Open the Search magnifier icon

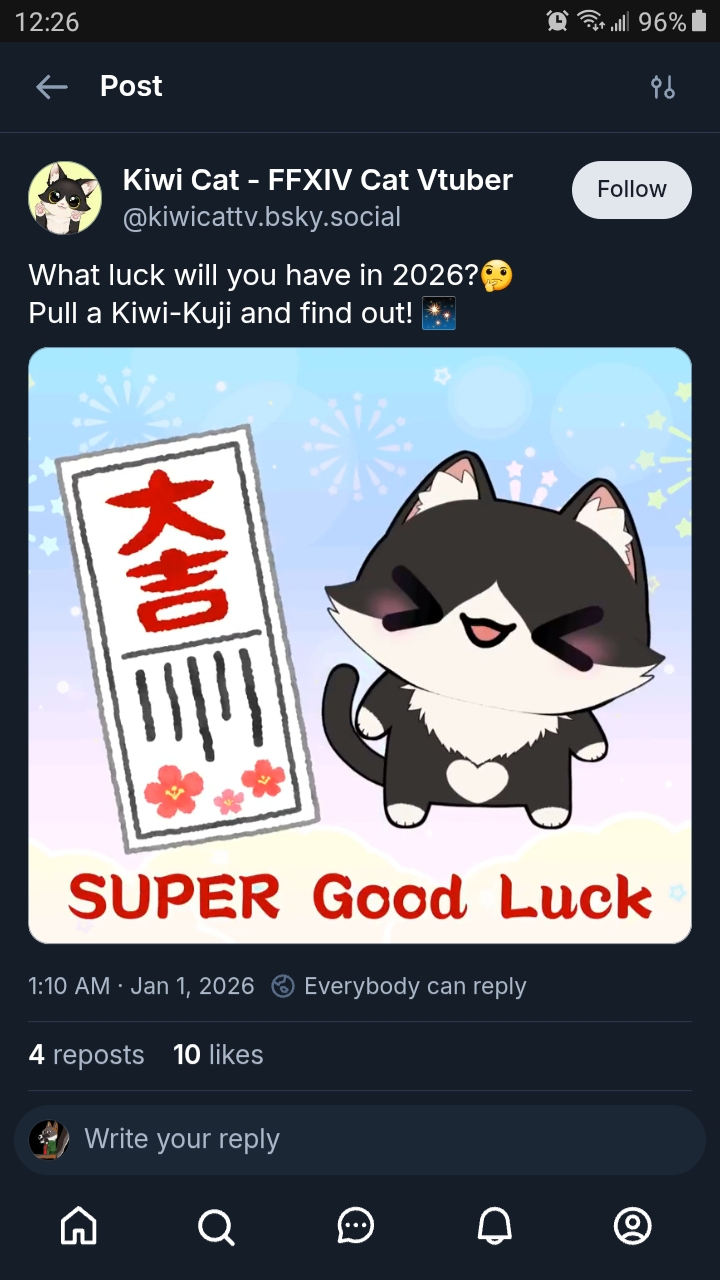click(216, 1225)
